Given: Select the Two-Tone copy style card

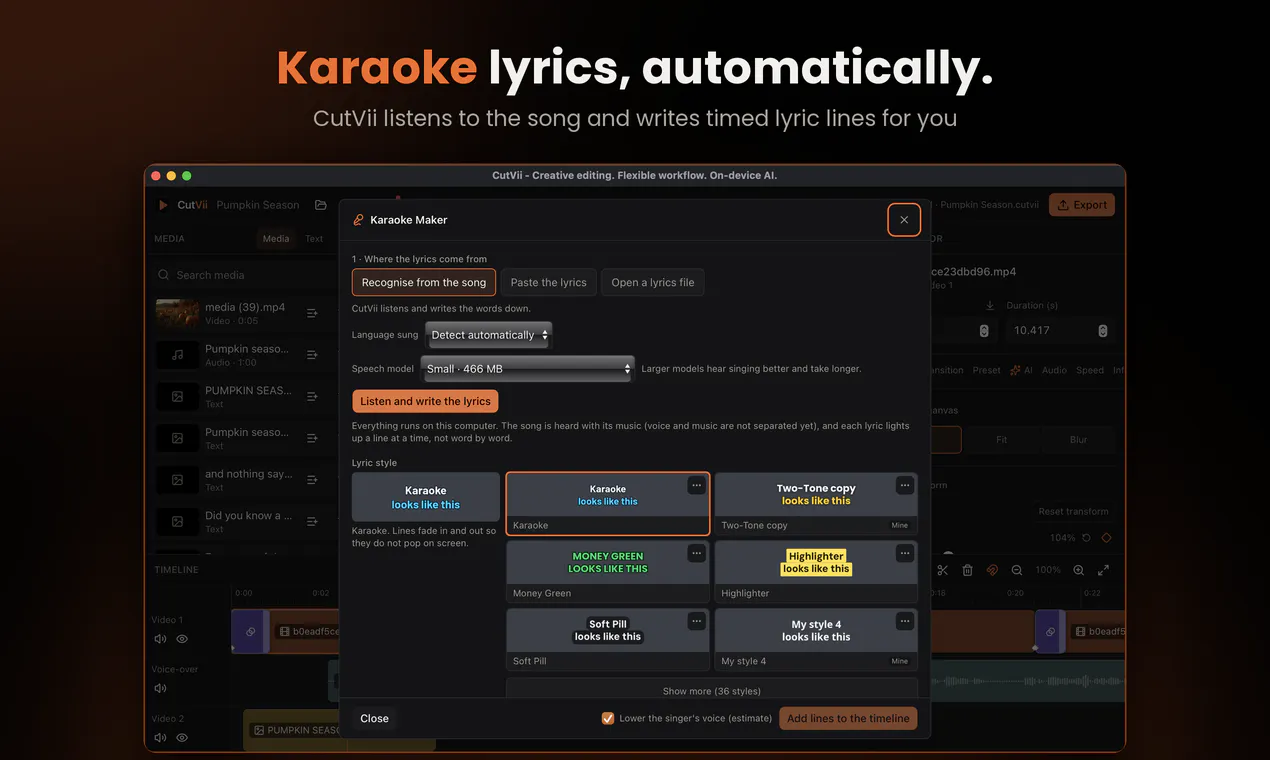Looking at the screenshot, I should (816, 504).
